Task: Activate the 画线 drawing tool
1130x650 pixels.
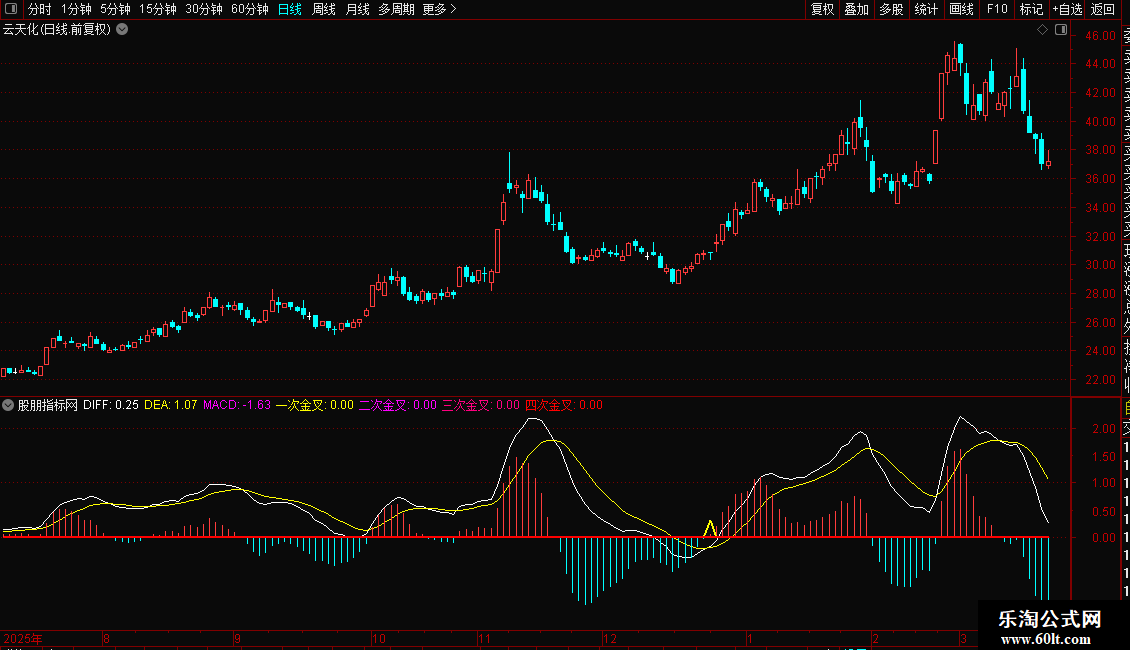Action: coord(961,9)
